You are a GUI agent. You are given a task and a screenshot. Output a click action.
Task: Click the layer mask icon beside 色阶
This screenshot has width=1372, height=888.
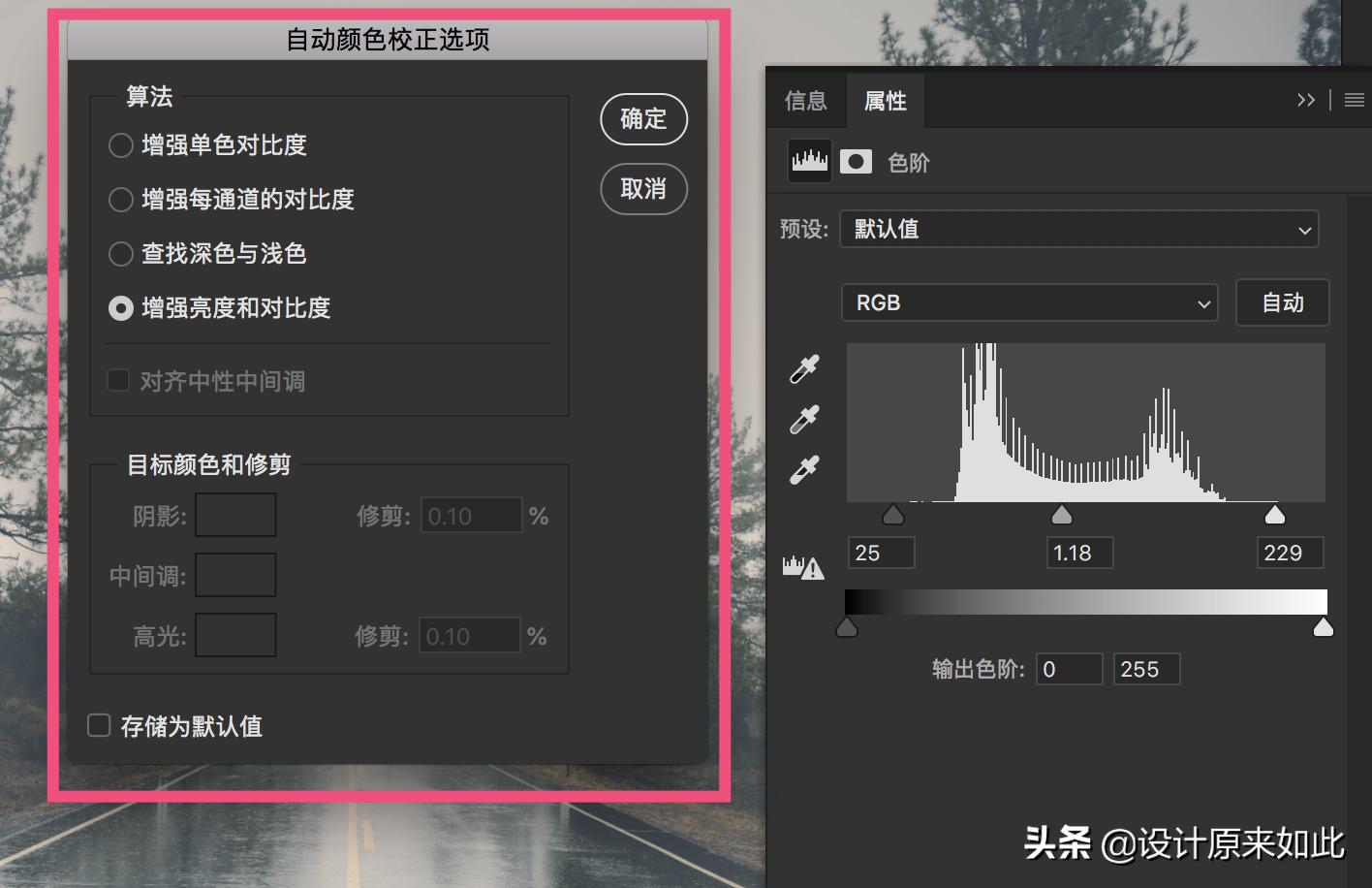tap(857, 160)
